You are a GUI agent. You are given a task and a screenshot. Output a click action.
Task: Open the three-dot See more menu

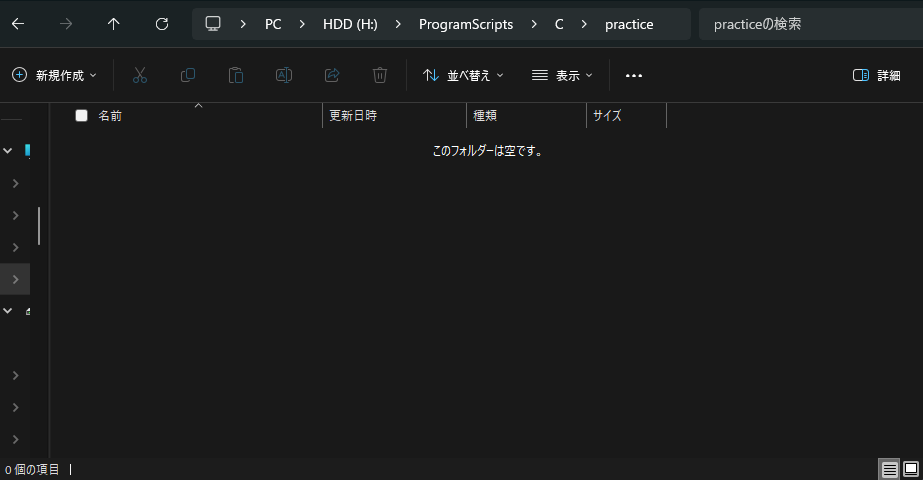coord(634,75)
